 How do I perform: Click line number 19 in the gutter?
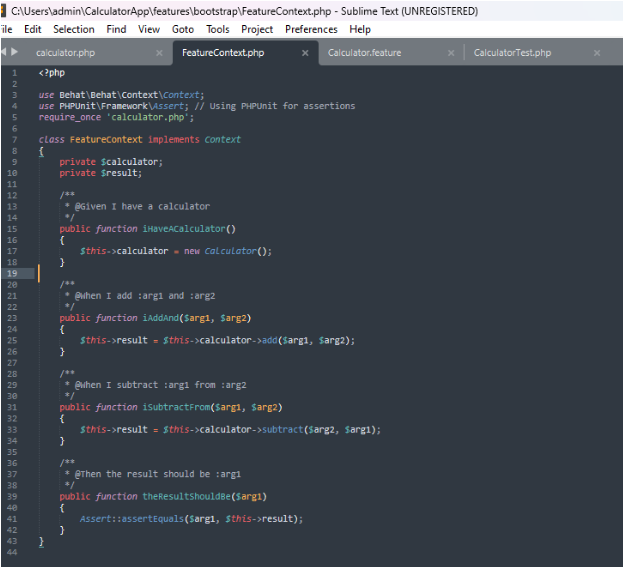pyautogui.click(x=13, y=273)
